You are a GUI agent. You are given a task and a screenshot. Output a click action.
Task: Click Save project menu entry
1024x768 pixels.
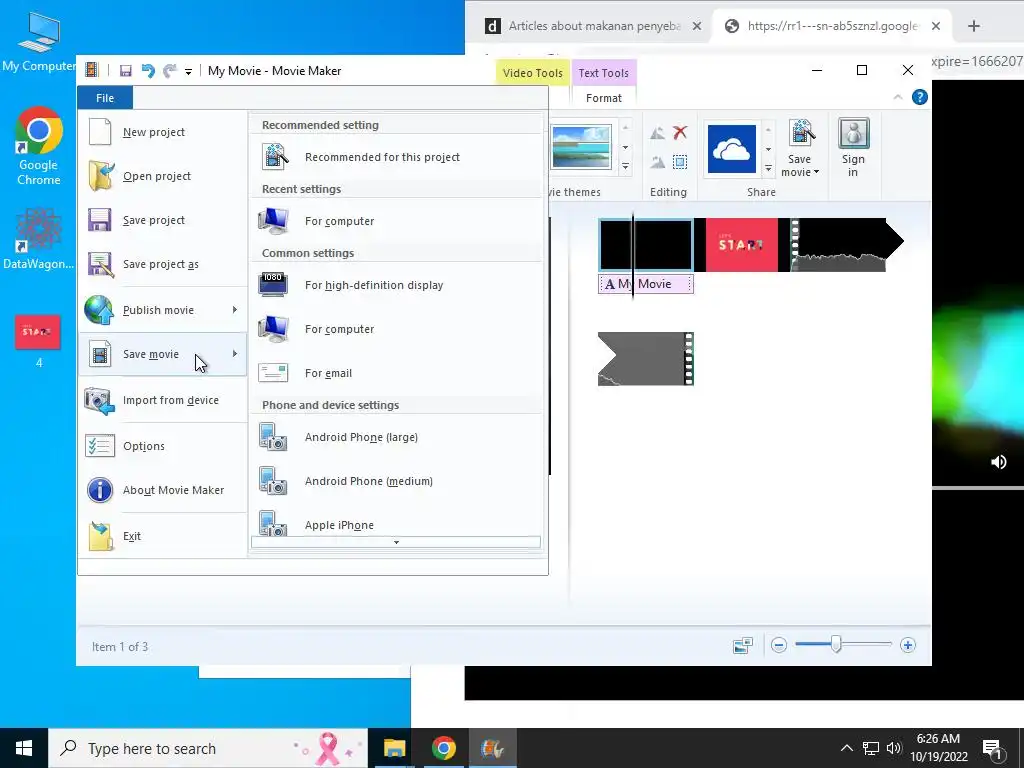pyautogui.click(x=162, y=220)
